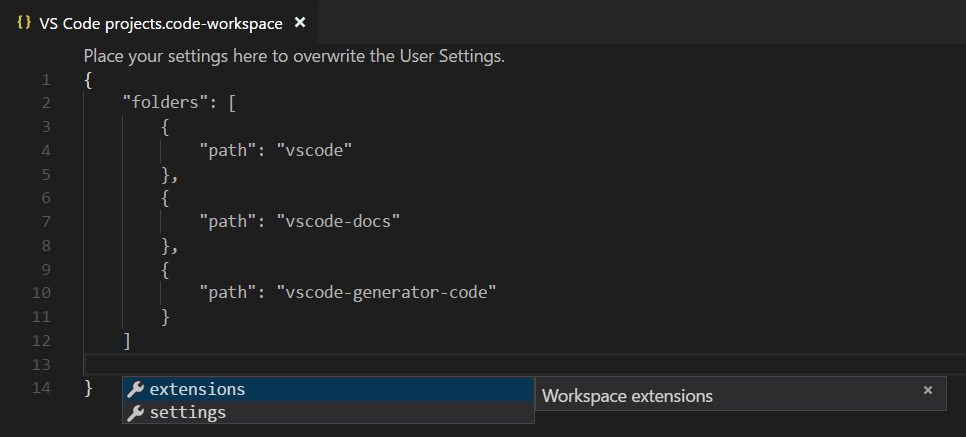Dismiss the Workspace extensions details panel
Viewport: 966px width, 437px height.
point(927,390)
